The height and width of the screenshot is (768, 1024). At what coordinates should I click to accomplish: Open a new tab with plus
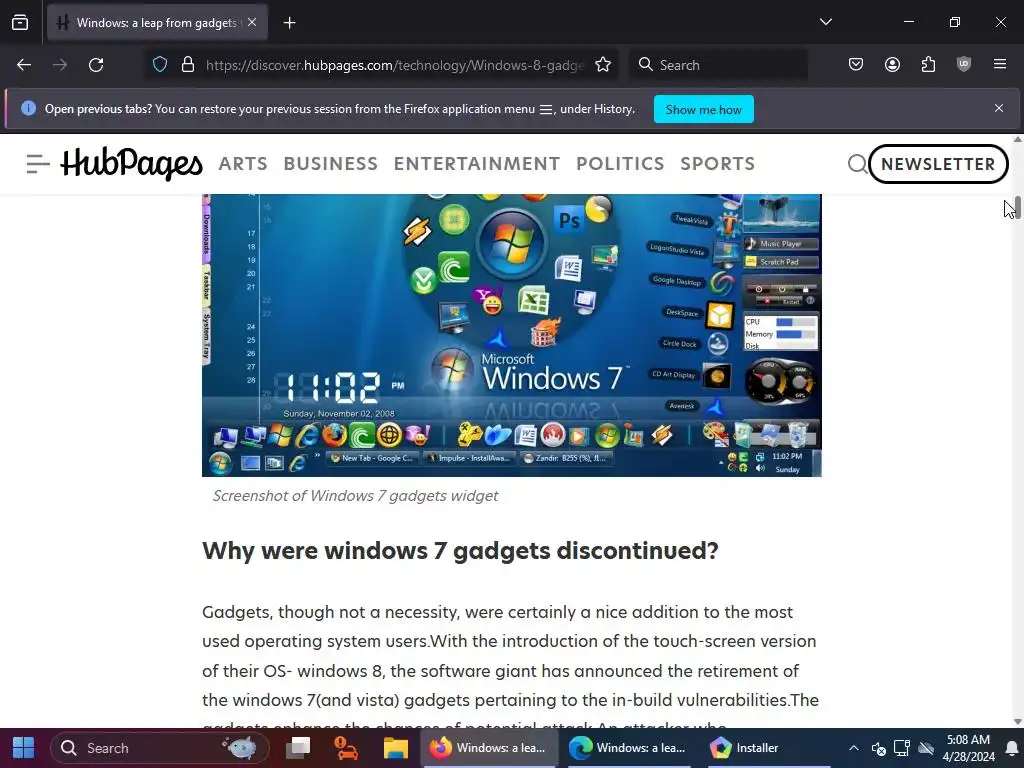coord(289,23)
